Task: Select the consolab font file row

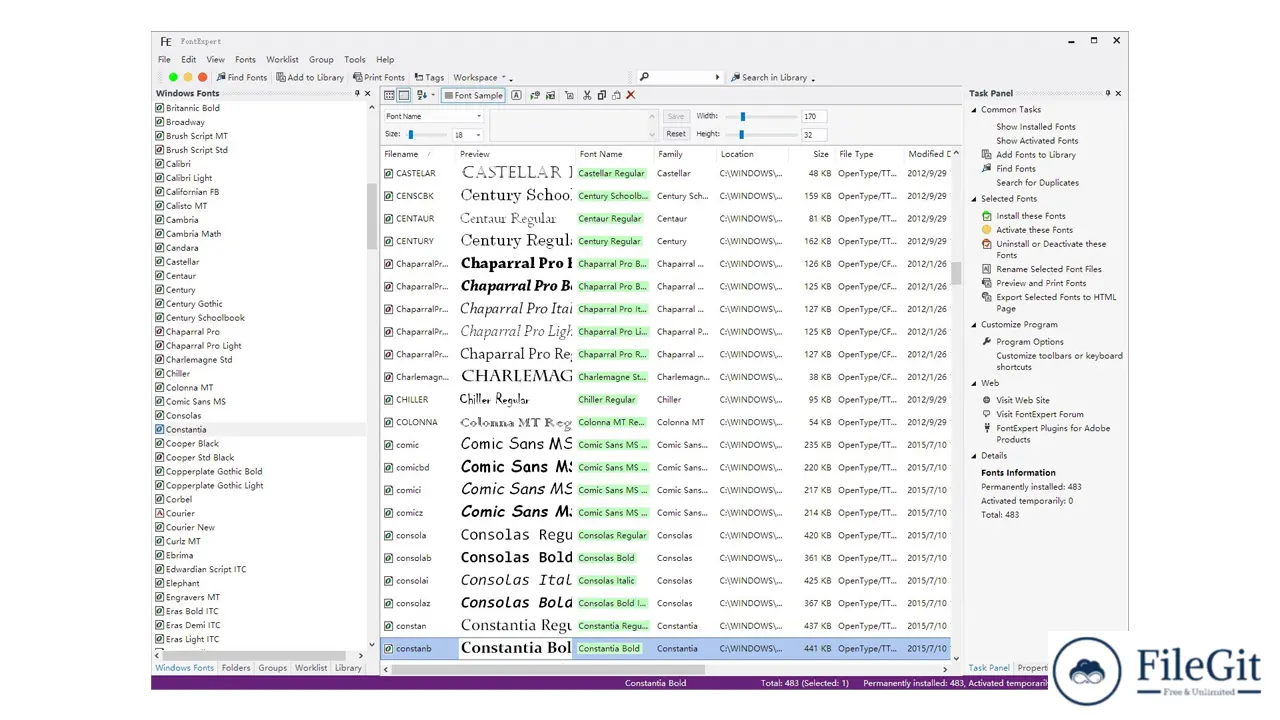Action: (x=665, y=558)
